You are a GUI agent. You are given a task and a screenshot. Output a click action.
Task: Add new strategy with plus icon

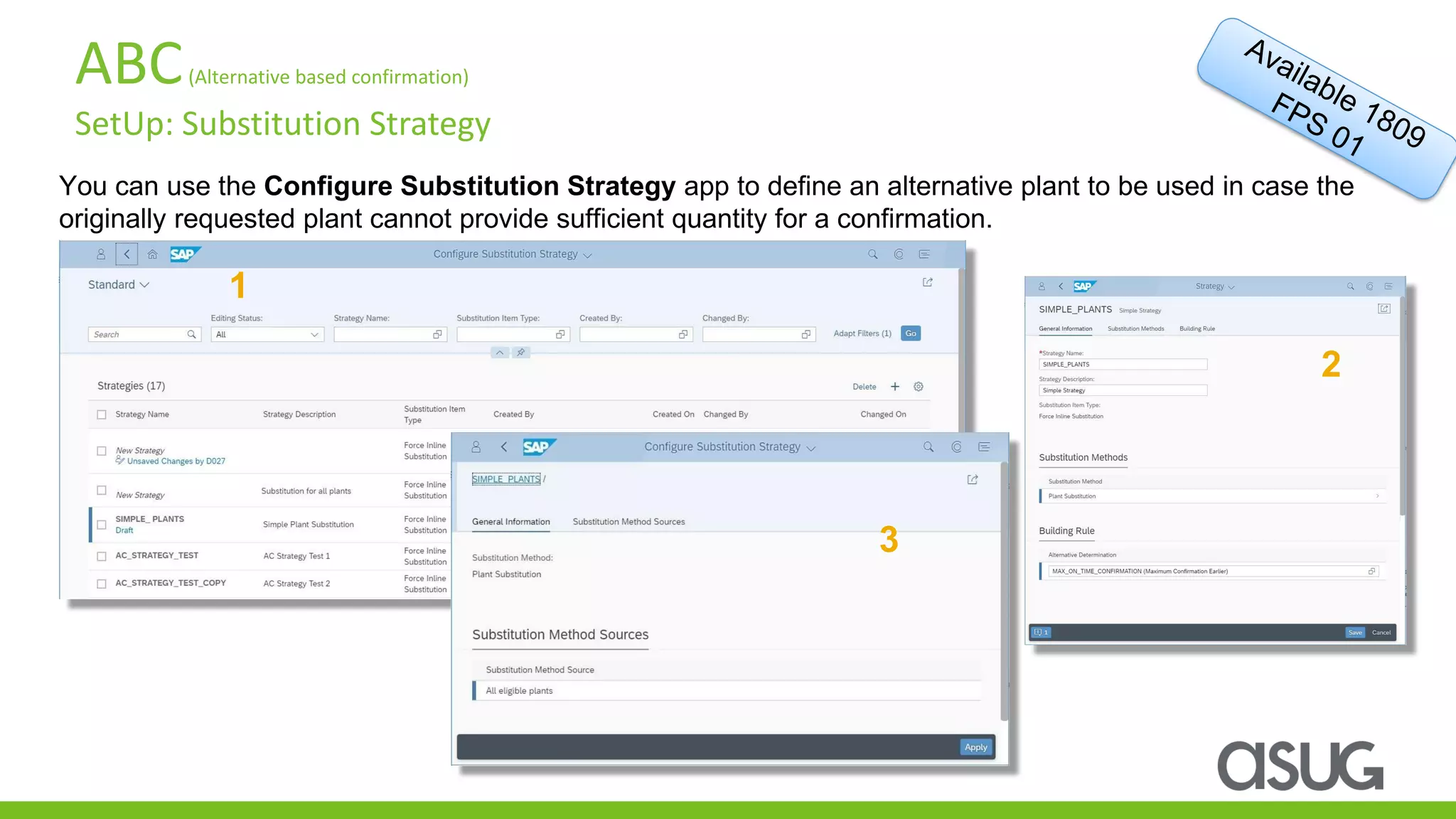point(895,387)
